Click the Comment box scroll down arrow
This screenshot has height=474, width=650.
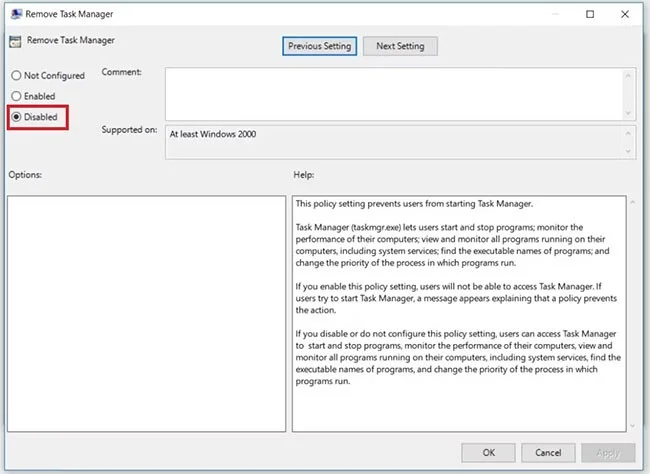coord(628,113)
